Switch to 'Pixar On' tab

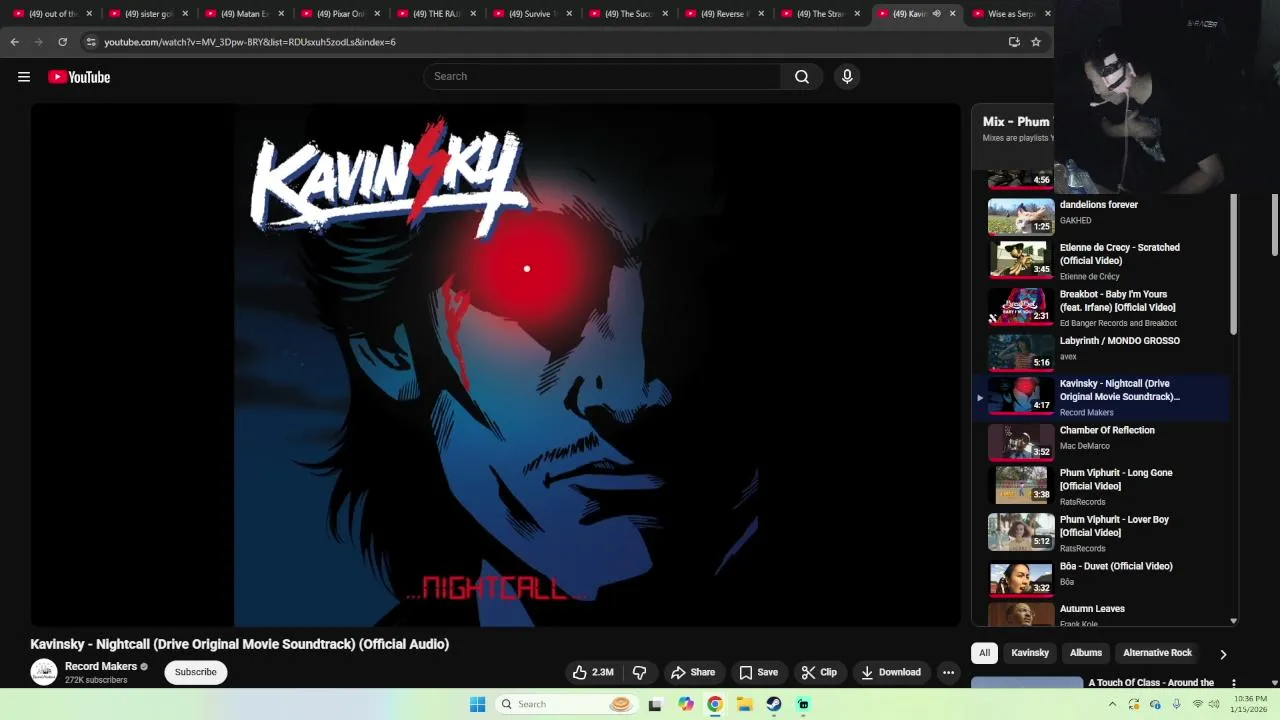(x=340, y=14)
